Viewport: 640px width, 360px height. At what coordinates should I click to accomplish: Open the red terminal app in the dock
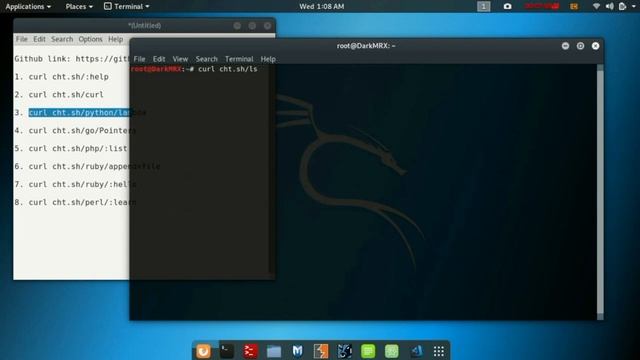click(x=250, y=351)
